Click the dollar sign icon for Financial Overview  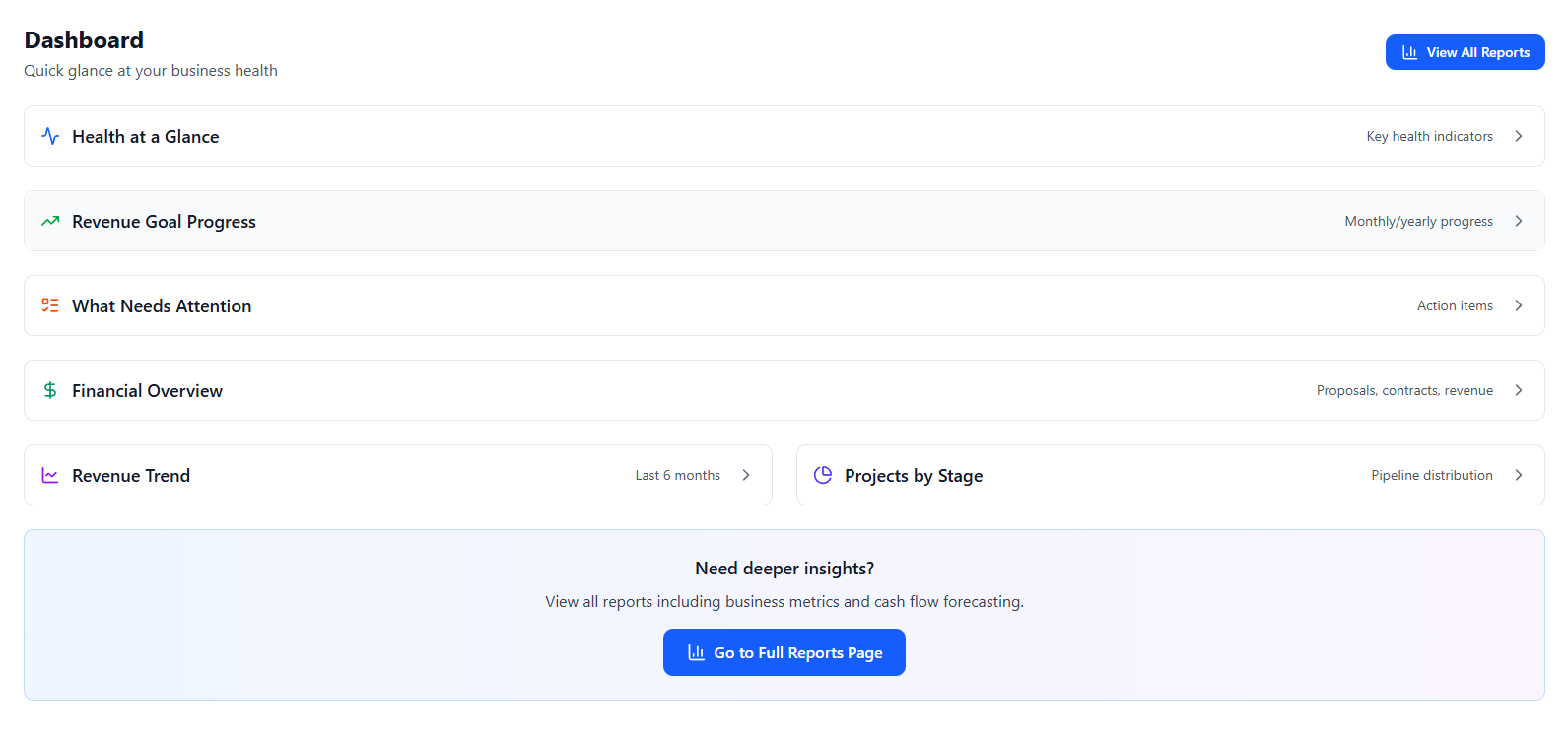click(50, 390)
